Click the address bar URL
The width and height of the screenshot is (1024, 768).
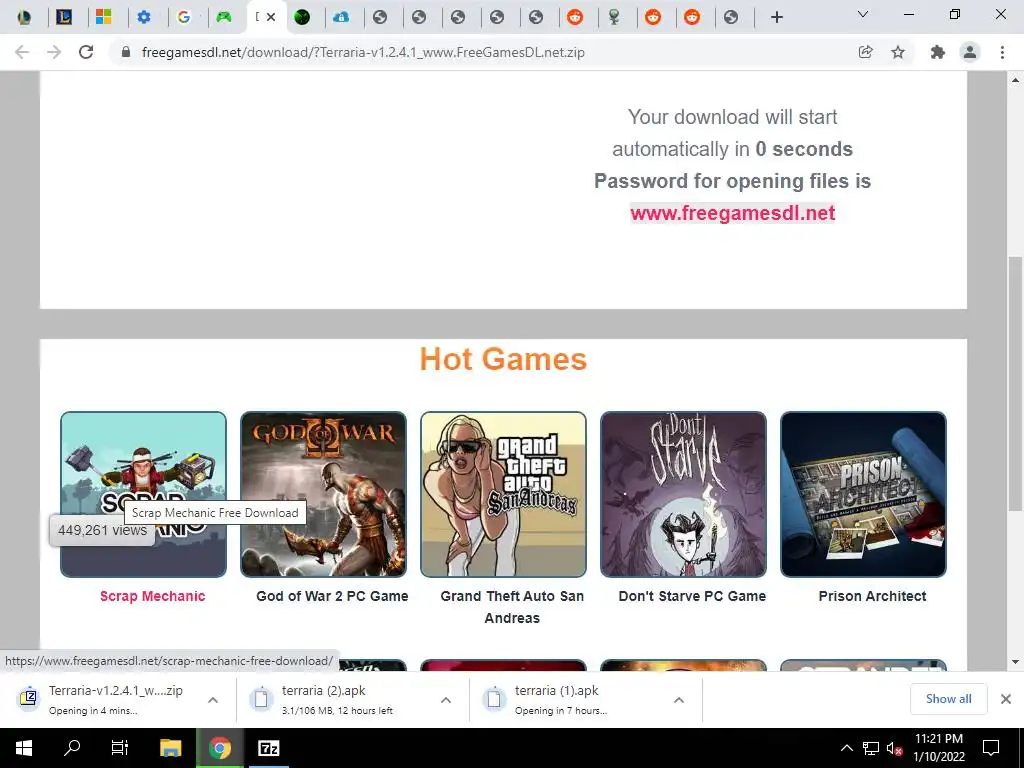tap(362, 52)
